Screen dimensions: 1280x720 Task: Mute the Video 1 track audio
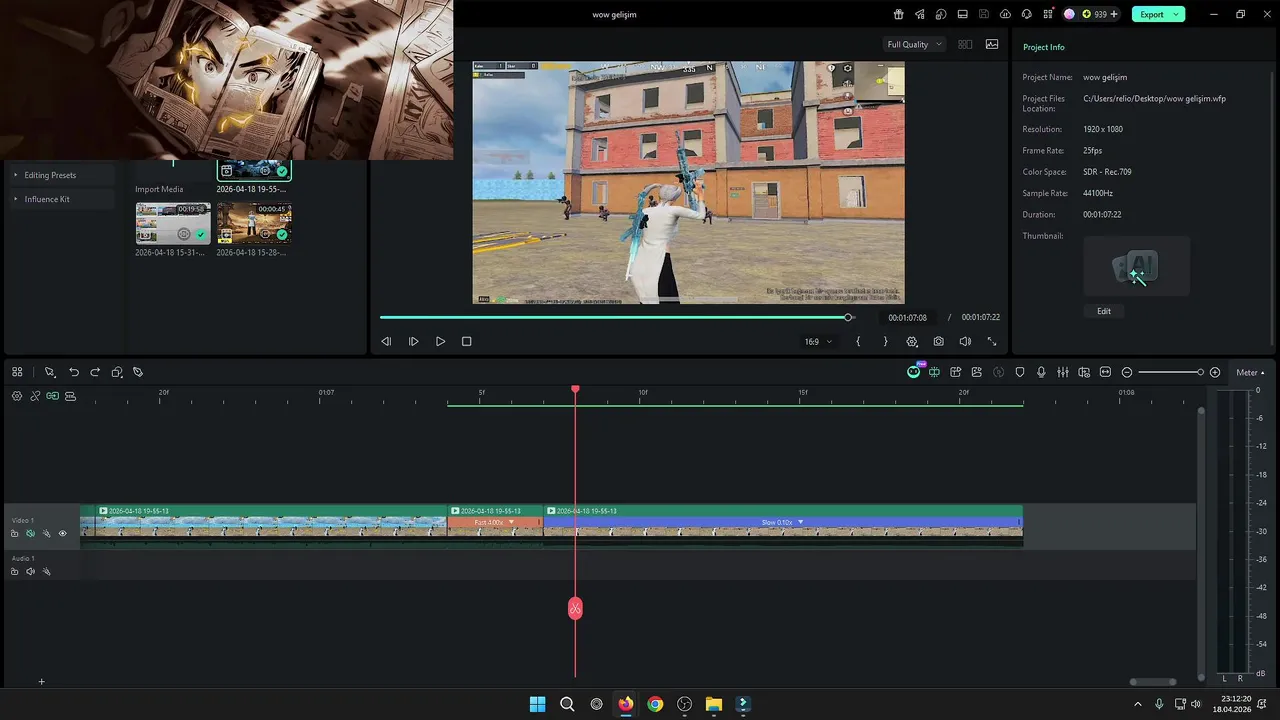click(30, 534)
